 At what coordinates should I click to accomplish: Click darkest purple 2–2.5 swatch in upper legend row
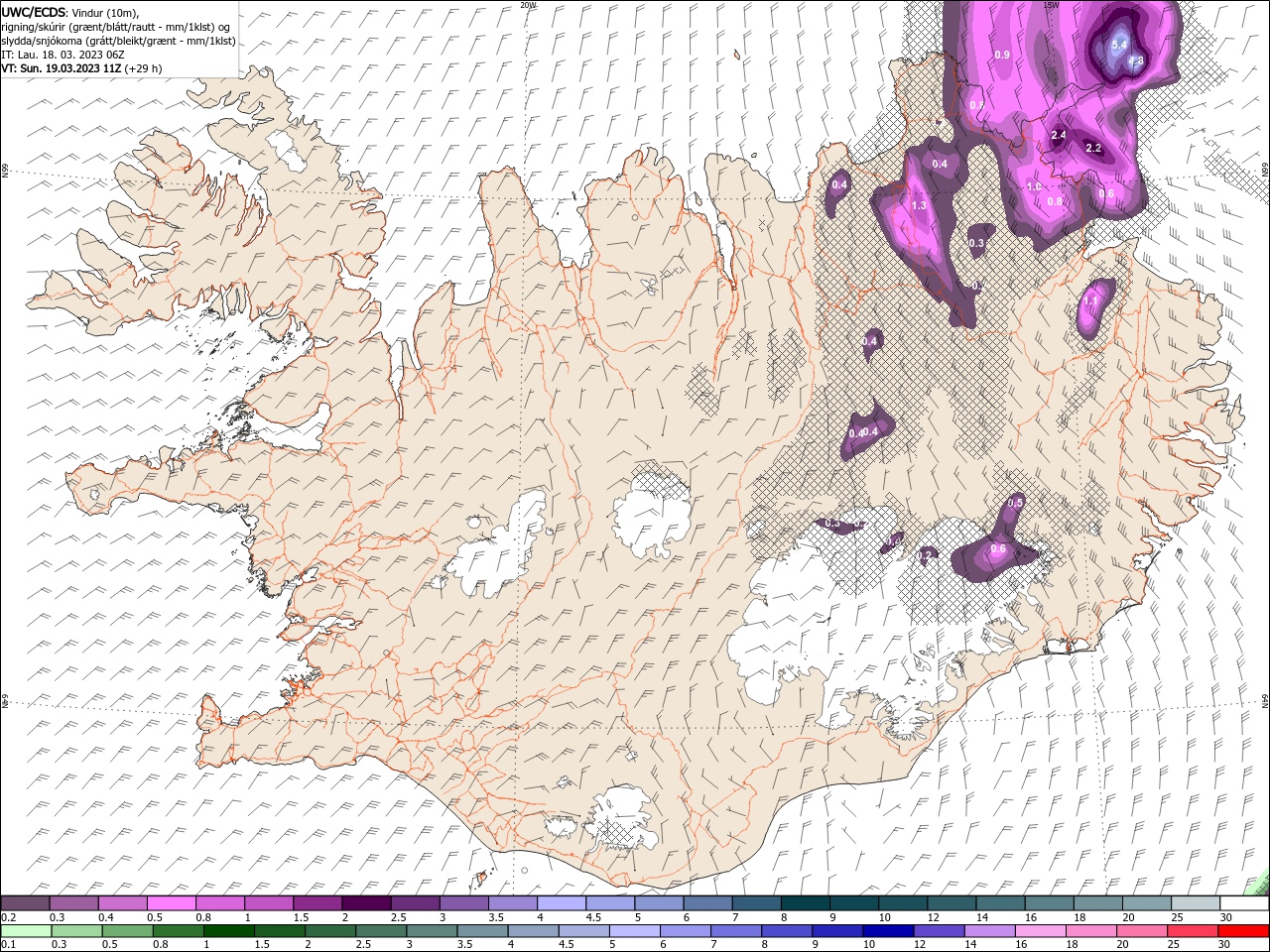(366, 903)
